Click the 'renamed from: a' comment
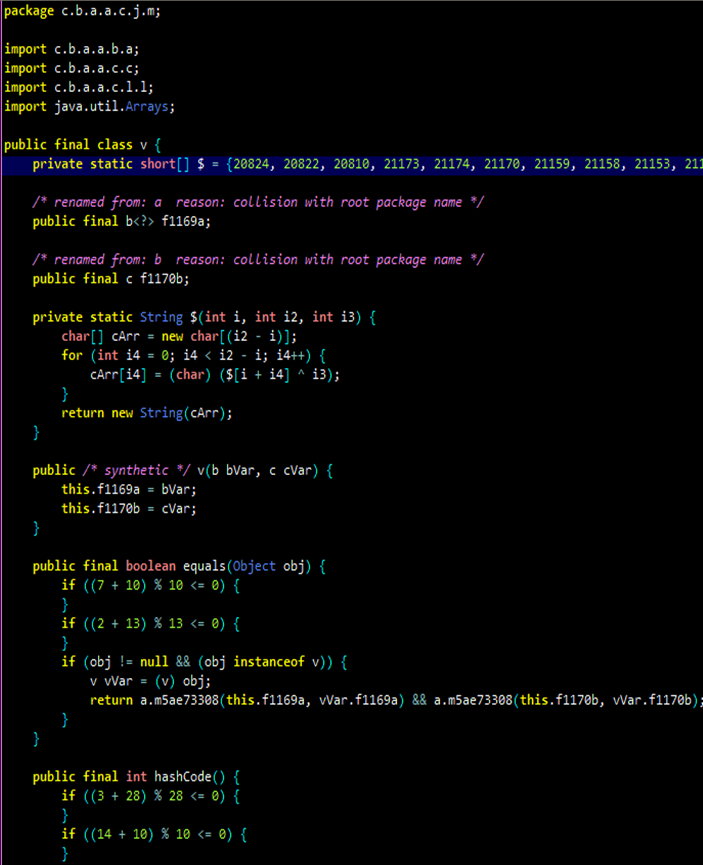 (258, 202)
